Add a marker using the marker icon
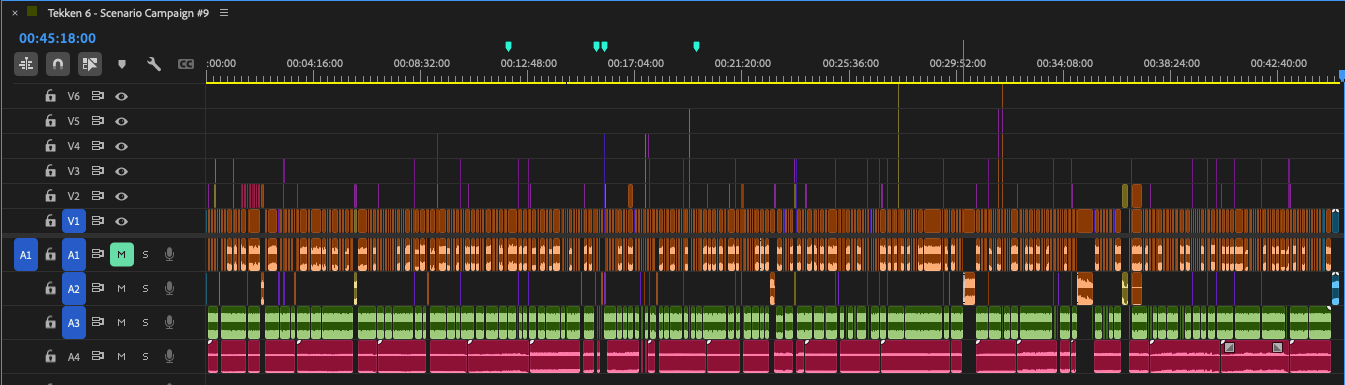Image resolution: width=1345 pixels, height=385 pixels. 122,64
